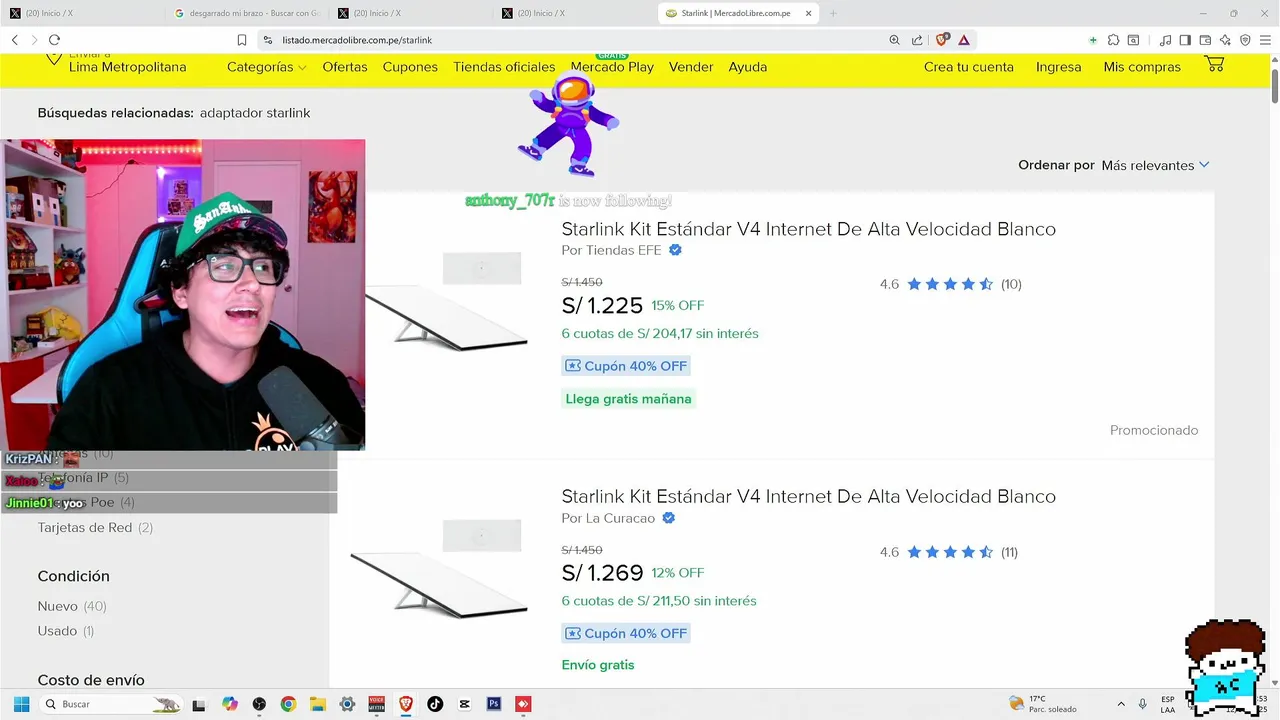Click the 4.6 star rating with 10 reviews
1280x720 pixels.
(x=950, y=284)
